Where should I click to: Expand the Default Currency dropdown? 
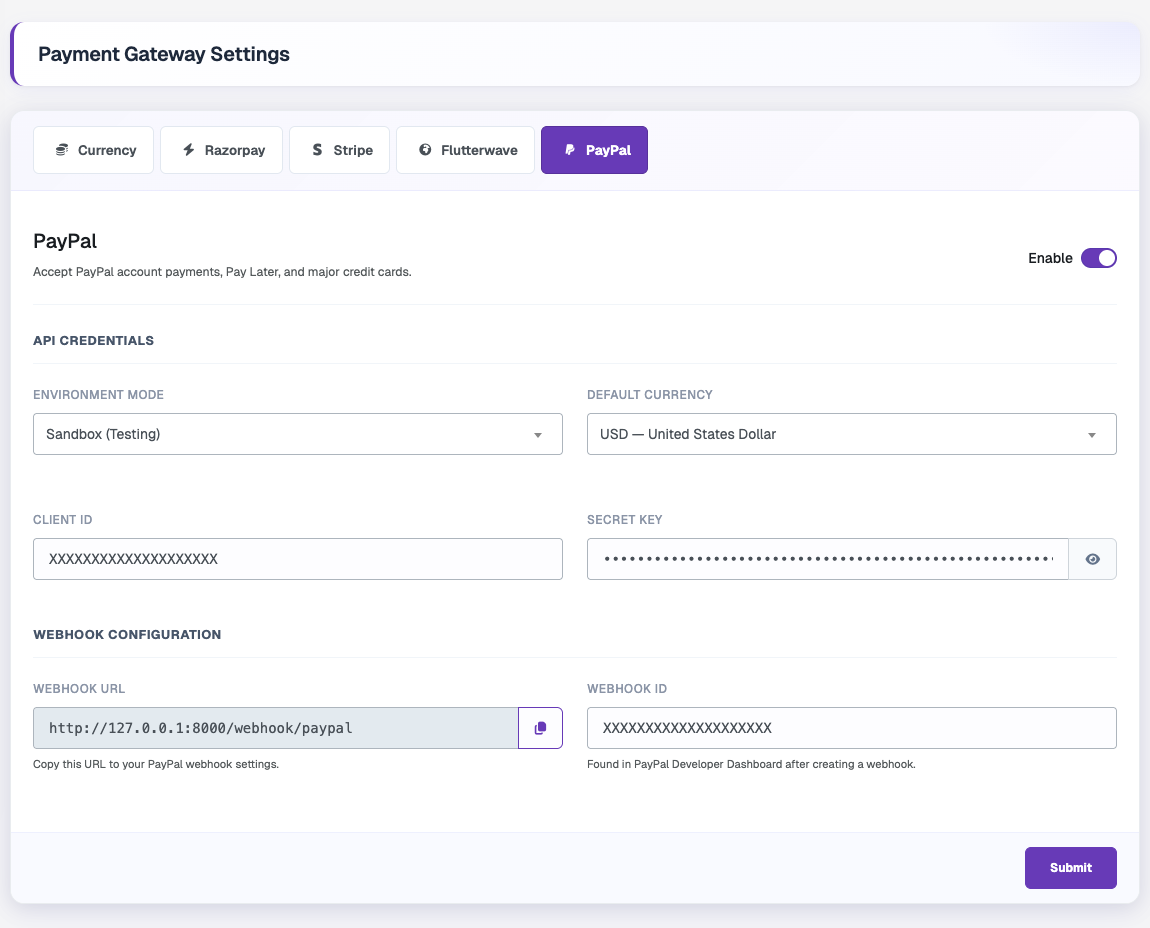(851, 434)
